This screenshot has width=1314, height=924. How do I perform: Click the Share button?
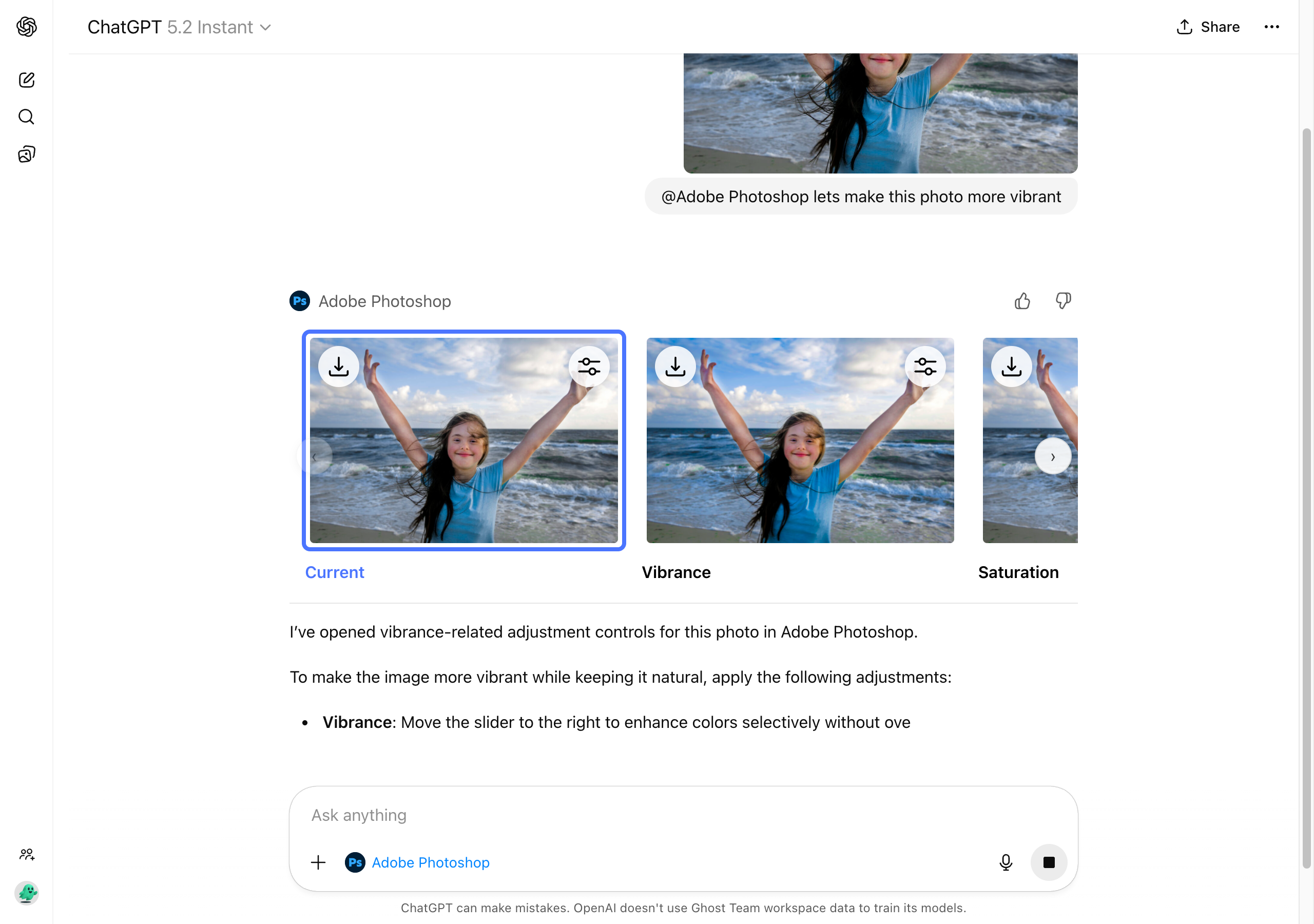pyautogui.click(x=1208, y=27)
